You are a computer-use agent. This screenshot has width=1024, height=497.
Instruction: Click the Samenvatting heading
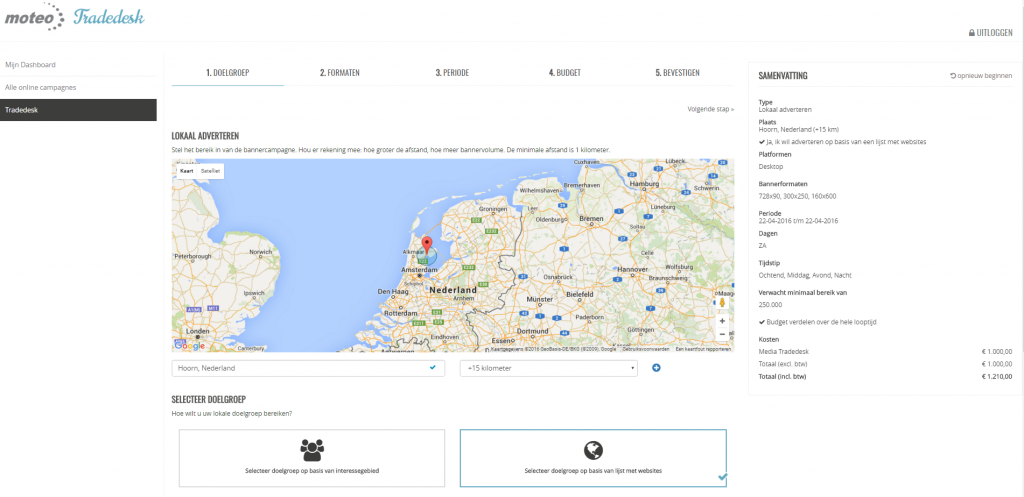pos(782,76)
